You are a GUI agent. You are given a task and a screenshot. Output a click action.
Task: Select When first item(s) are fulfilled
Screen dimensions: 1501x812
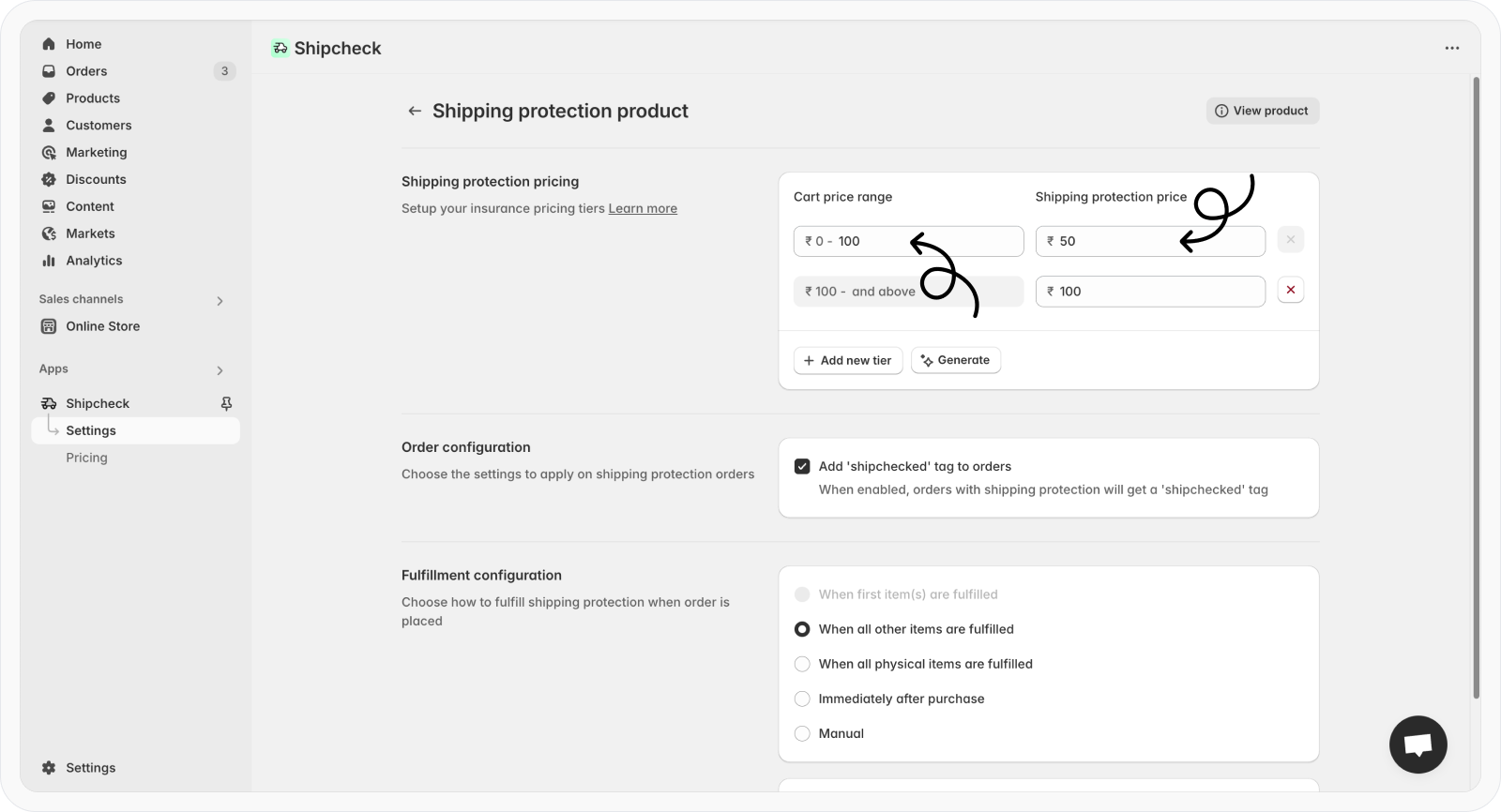coord(802,594)
